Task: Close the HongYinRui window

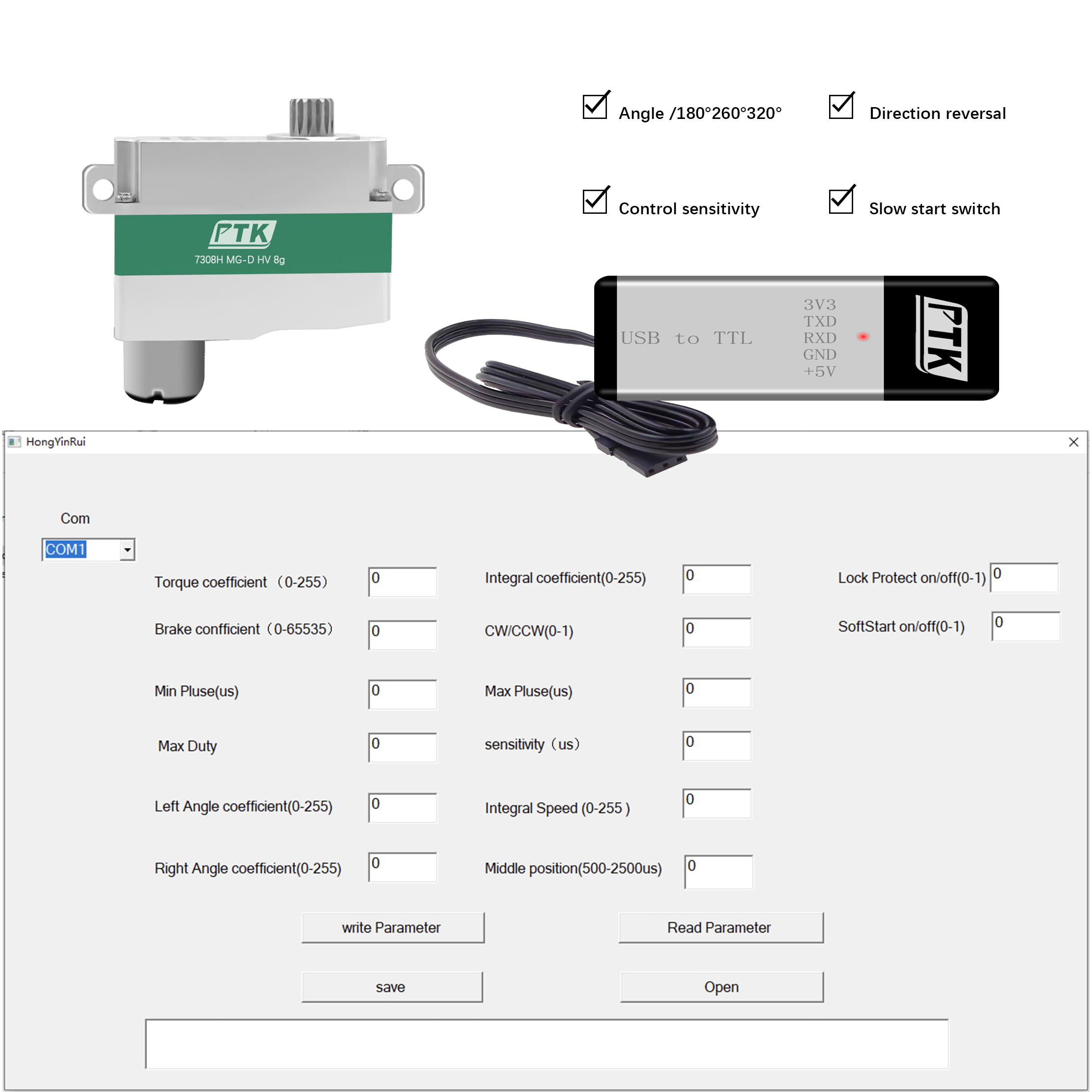Action: coord(1073,442)
